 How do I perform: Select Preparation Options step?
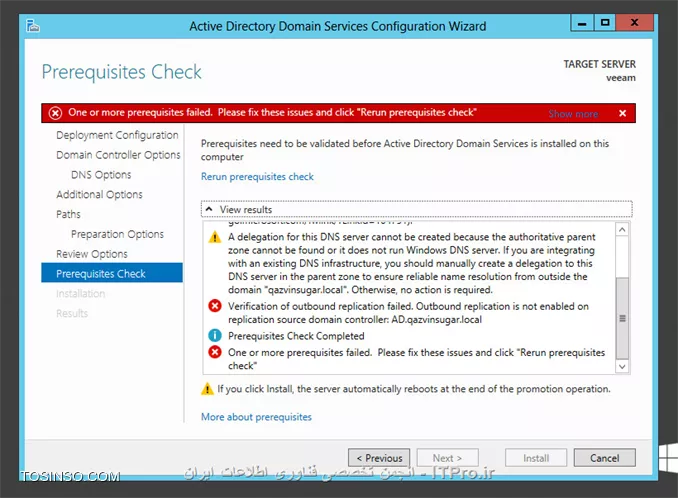118,234
